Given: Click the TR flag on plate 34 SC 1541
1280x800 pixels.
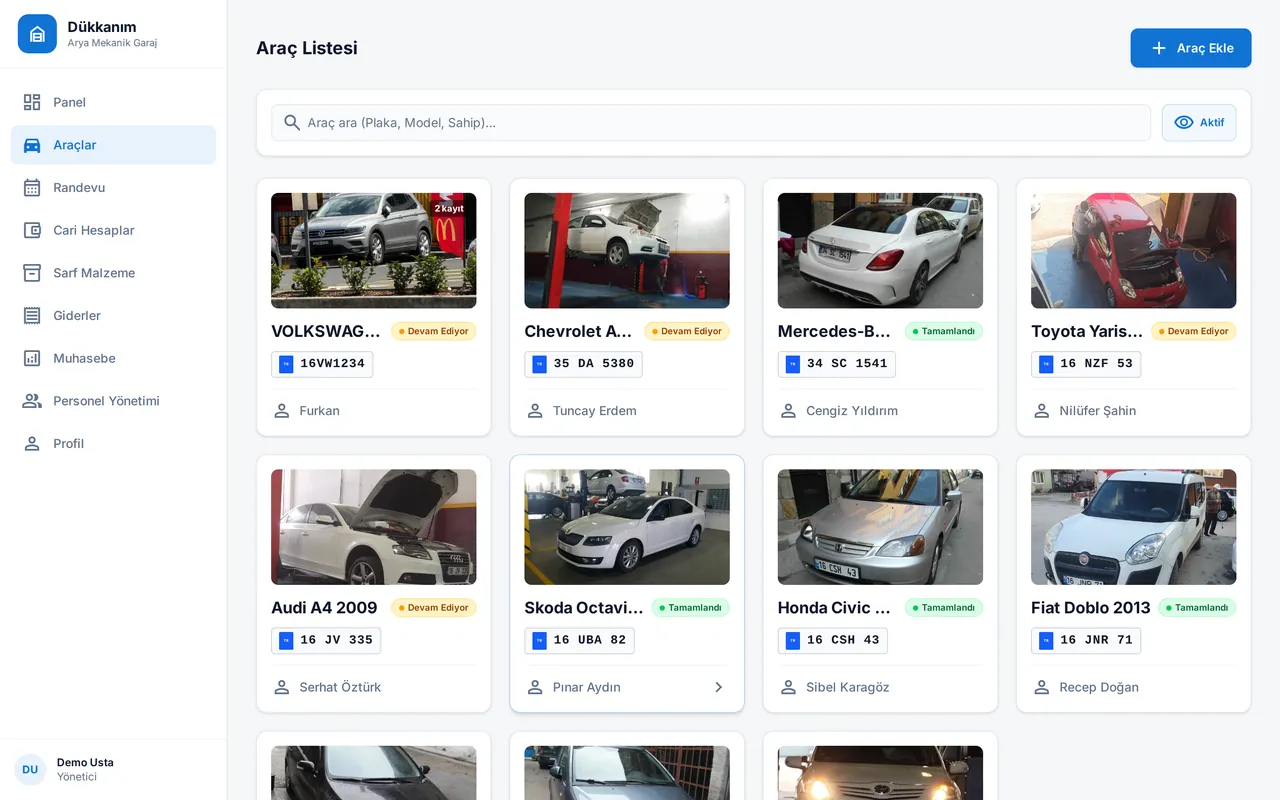Looking at the screenshot, I should tap(793, 364).
